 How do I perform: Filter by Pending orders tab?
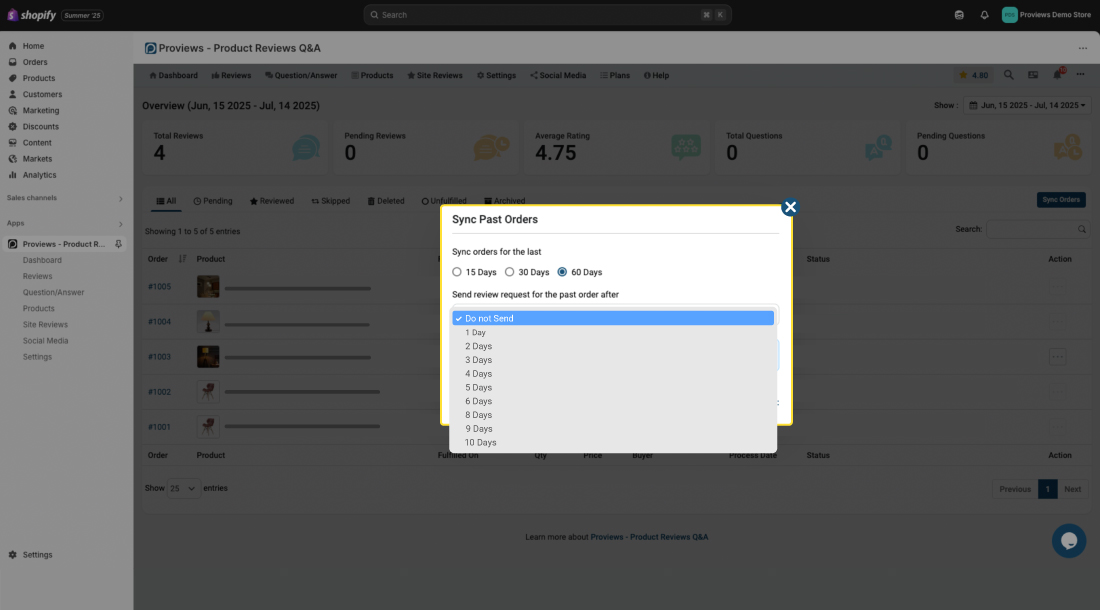click(213, 201)
